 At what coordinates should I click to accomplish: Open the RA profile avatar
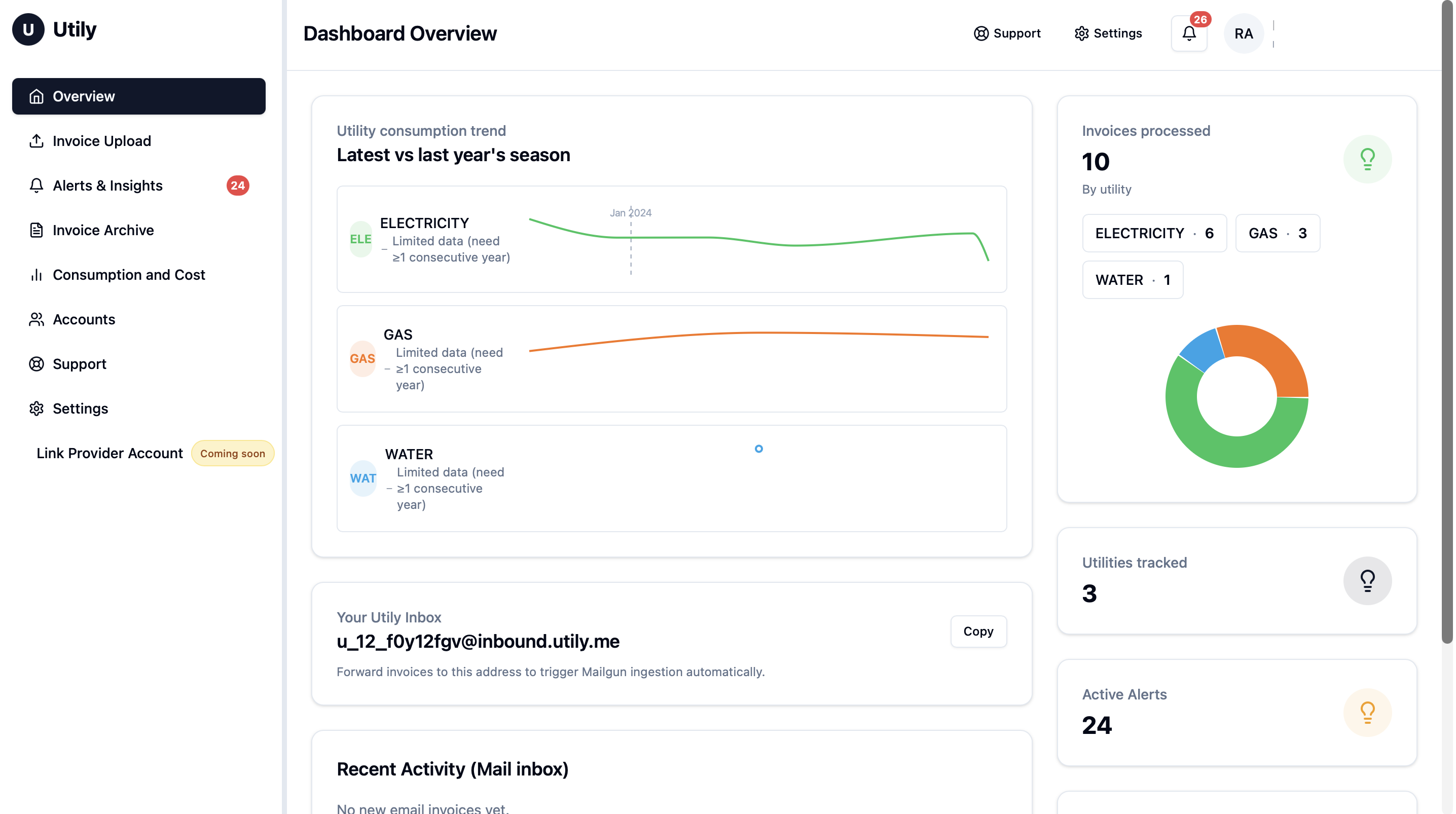point(1244,33)
